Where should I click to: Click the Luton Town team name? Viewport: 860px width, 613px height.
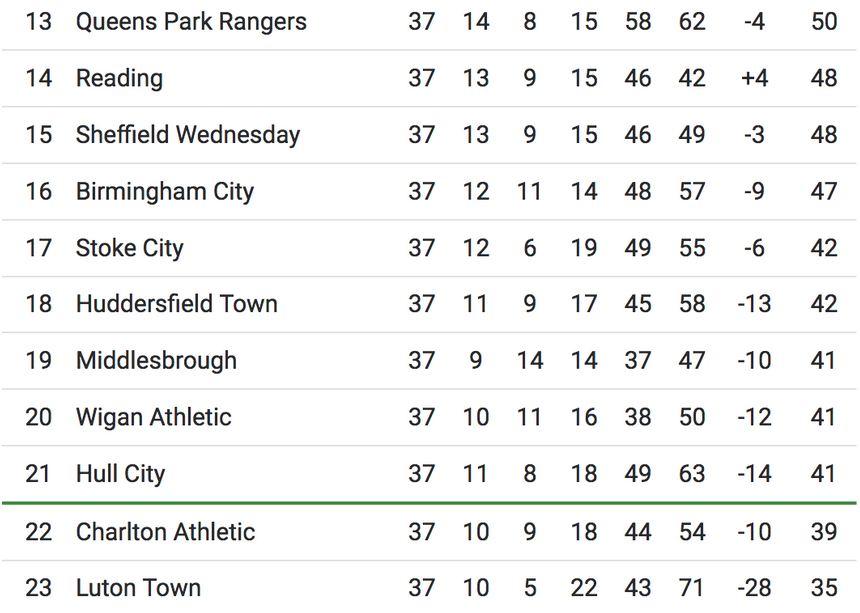tap(138, 588)
